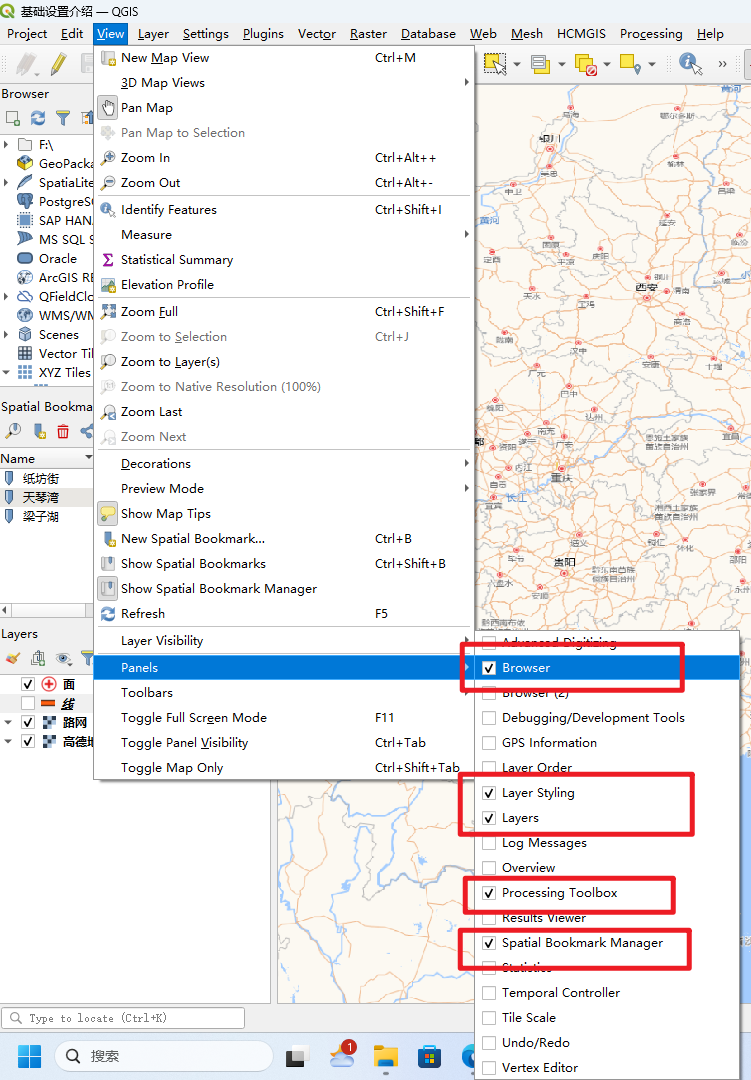Click the zoom-to-bookmark magnifier icon
Image resolution: width=751 pixels, height=1080 pixels.
pyautogui.click(x=13, y=431)
